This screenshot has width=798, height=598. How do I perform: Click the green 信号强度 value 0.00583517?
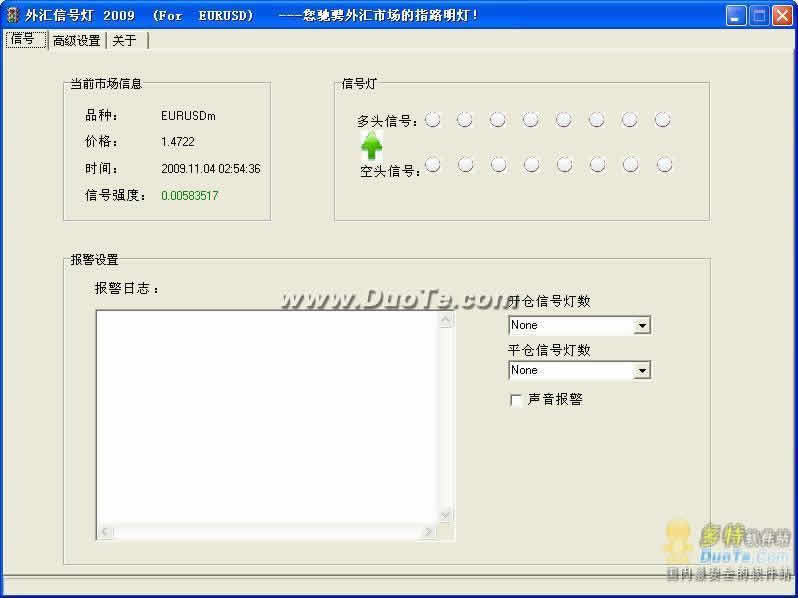pyautogui.click(x=189, y=196)
